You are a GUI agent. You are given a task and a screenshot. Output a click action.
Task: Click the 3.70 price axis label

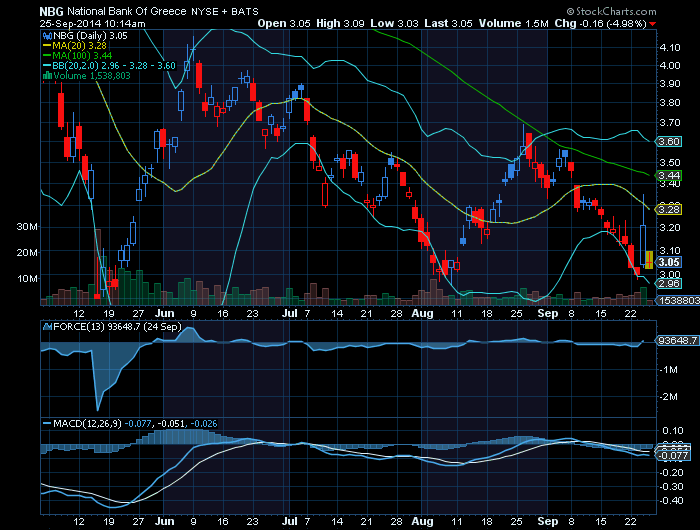[670, 122]
